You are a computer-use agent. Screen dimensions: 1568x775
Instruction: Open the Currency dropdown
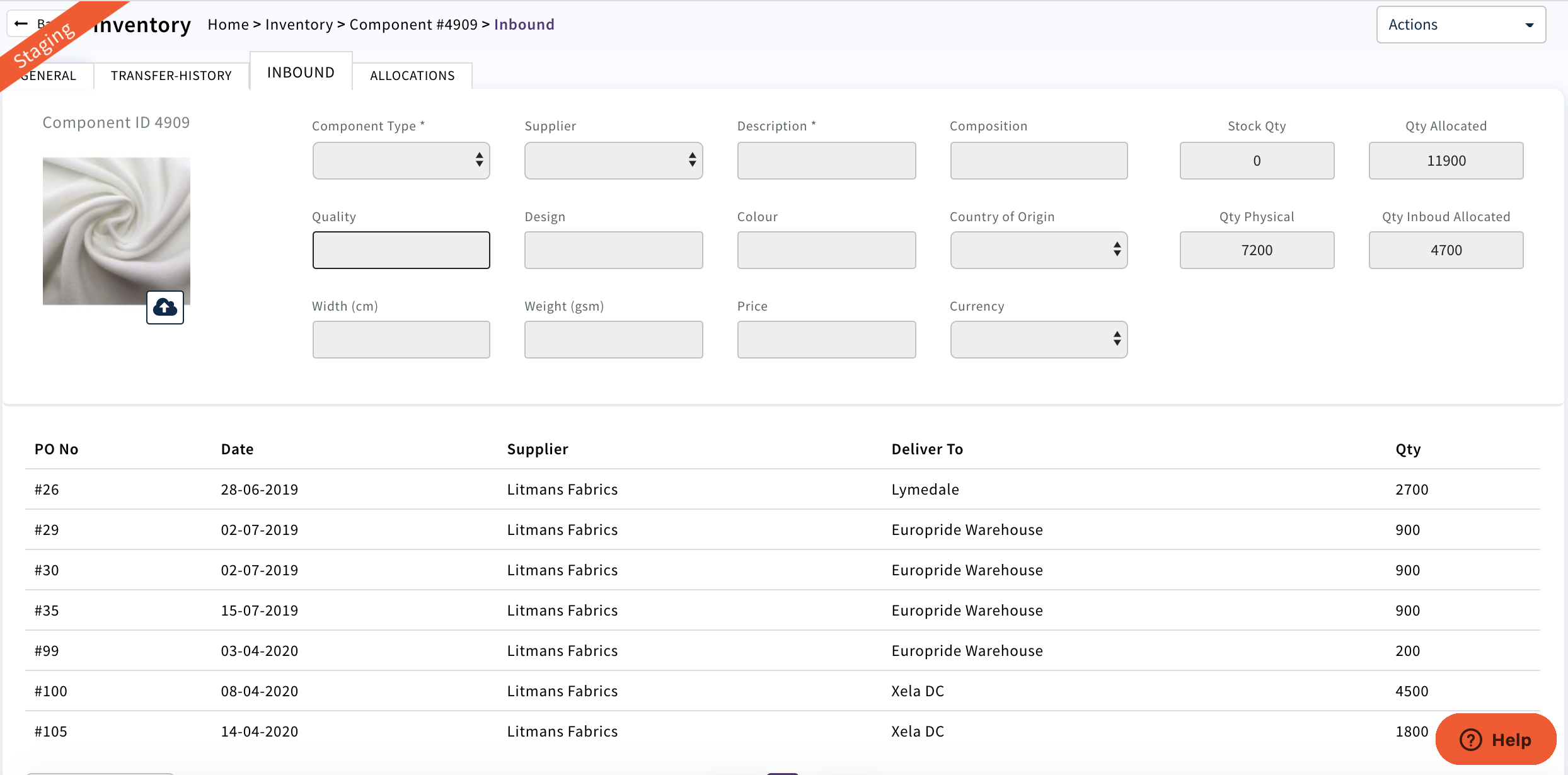coord(1039,340)
